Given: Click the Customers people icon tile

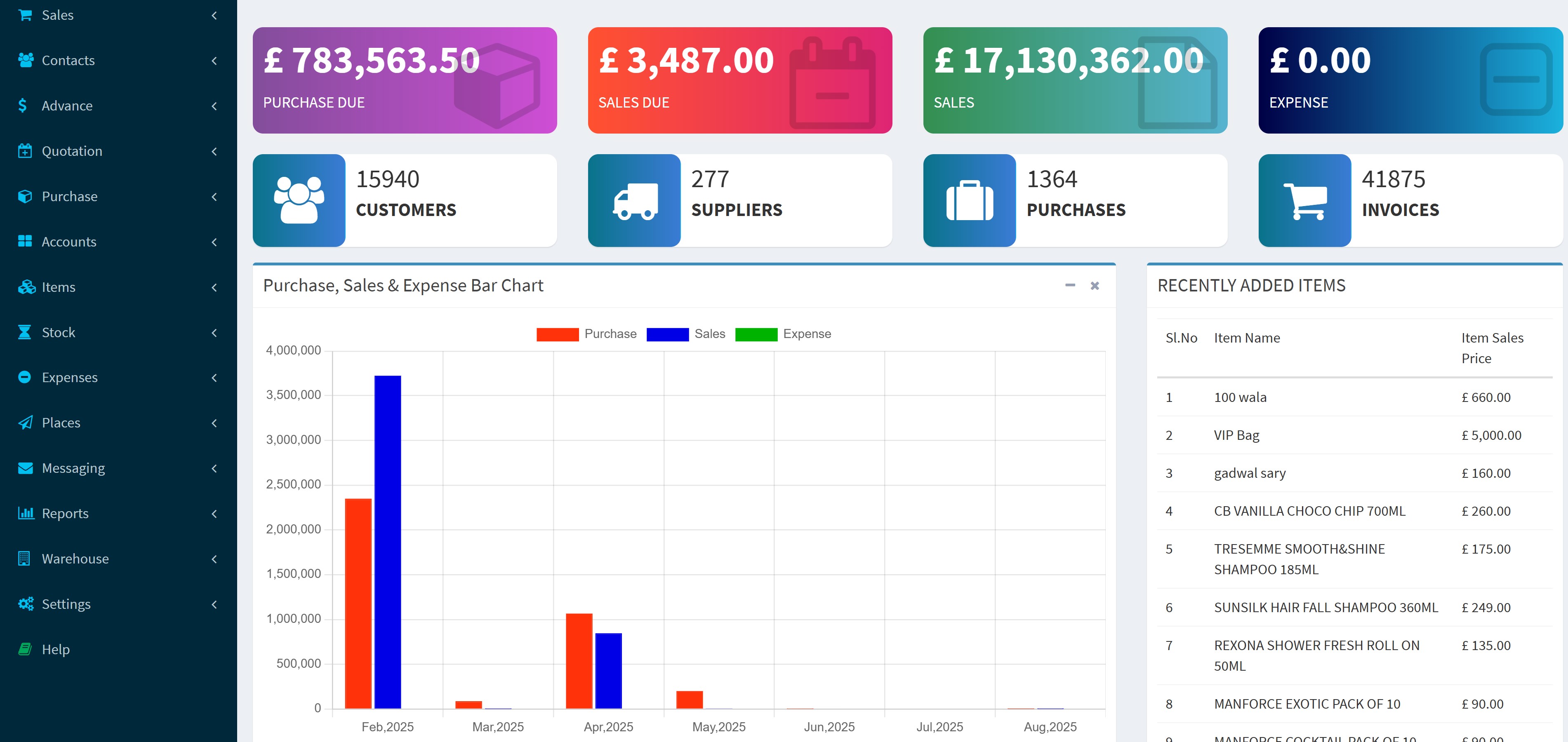Looking at the screenshot, I should [x=299, y=200].
